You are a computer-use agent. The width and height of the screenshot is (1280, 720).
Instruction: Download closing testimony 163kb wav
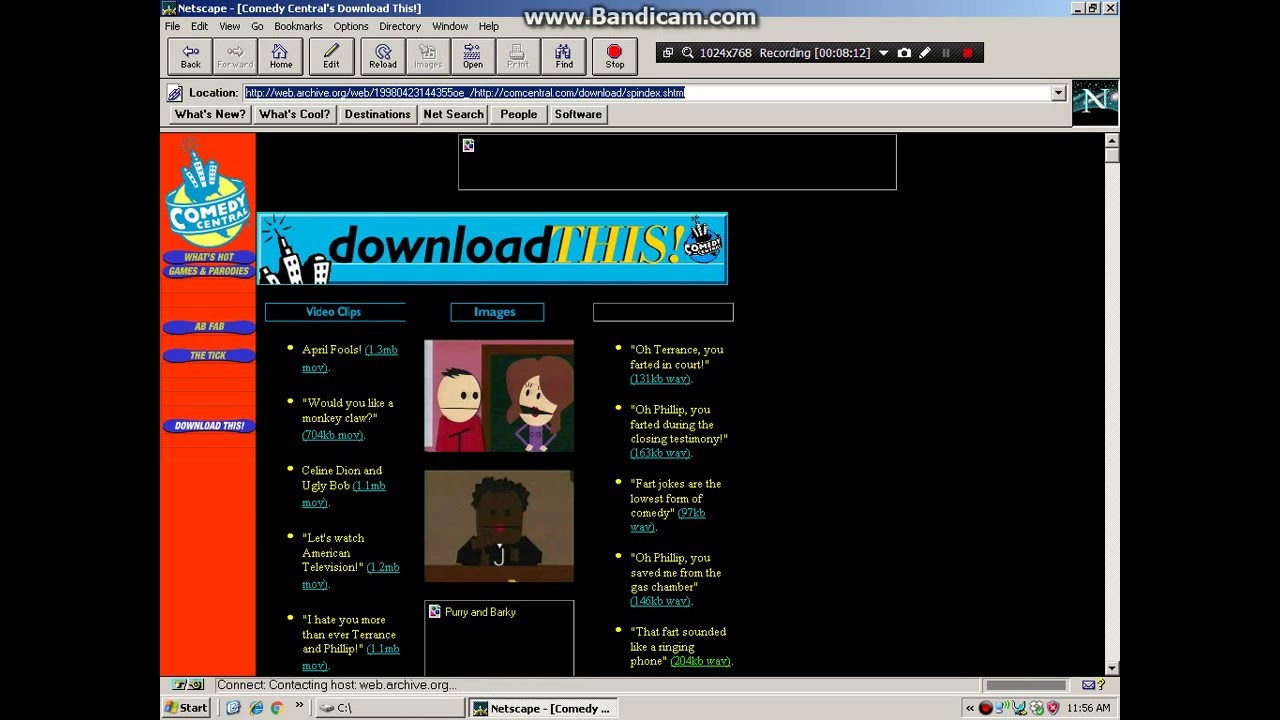pyautogui.click(x=660, y=453)
